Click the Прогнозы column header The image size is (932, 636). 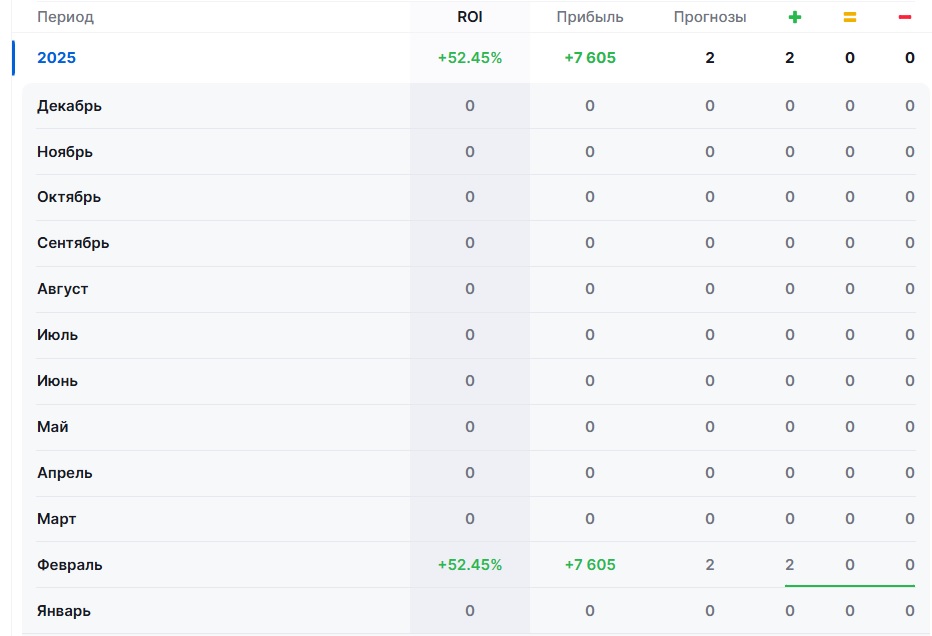(x=709, y=17)
